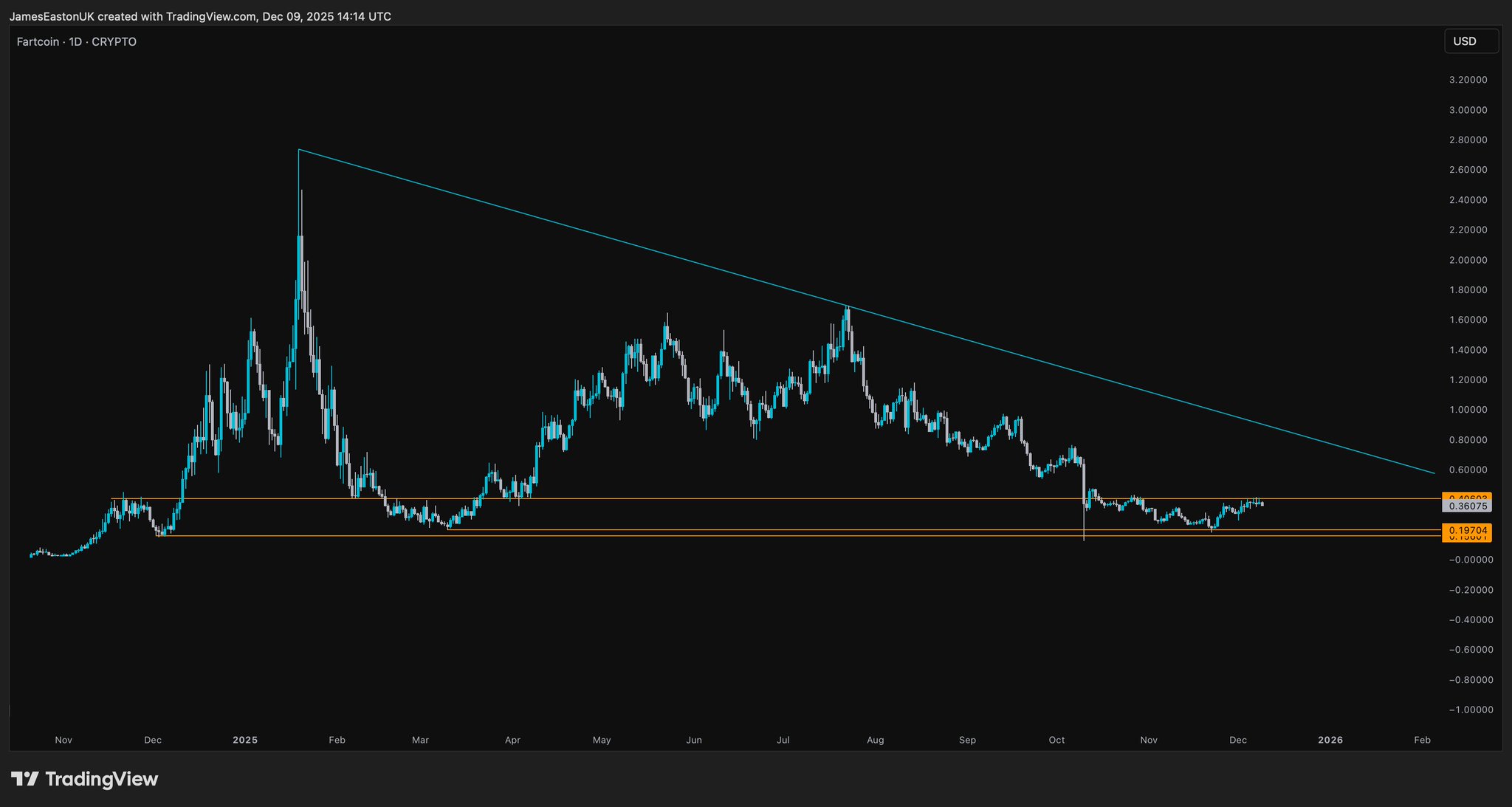Click the 2.00000 price axis label

click(x=1468, y=260)
